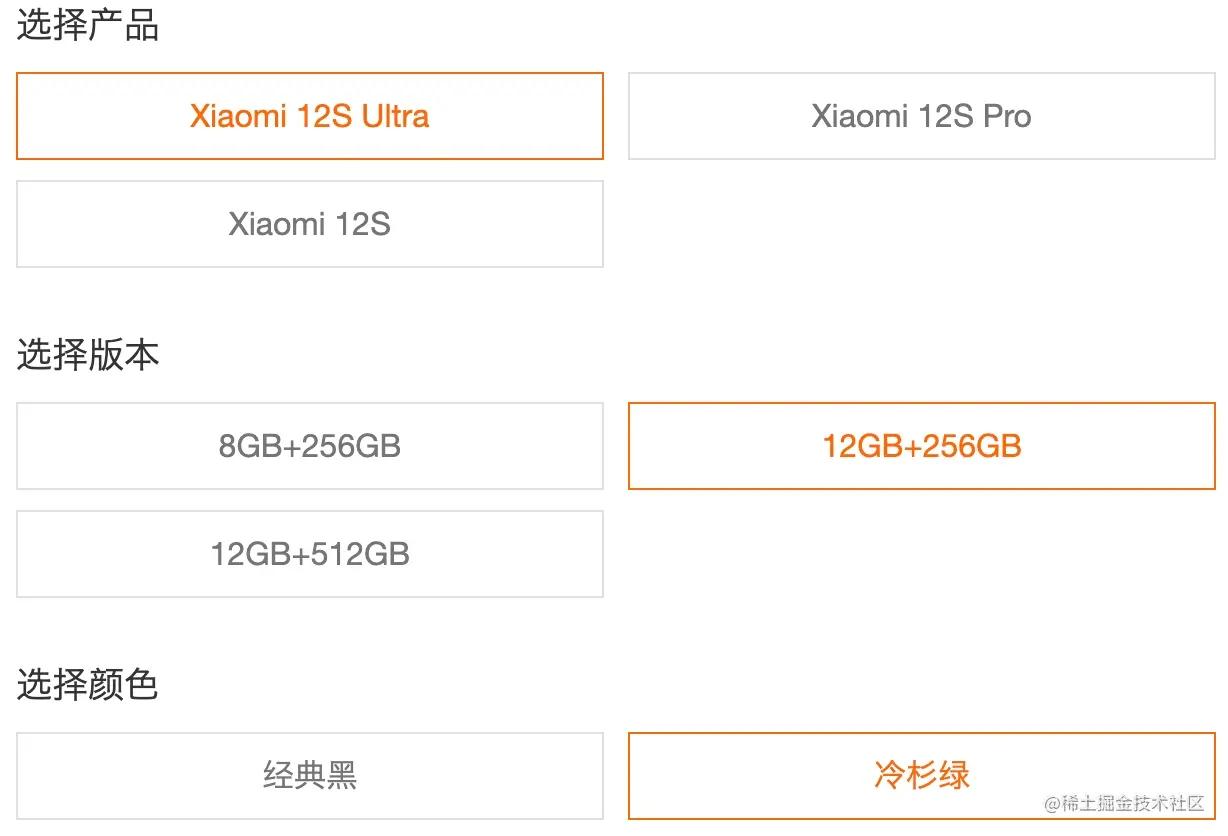Click the highlighted green 冷杉绿 box

point(921,775)
